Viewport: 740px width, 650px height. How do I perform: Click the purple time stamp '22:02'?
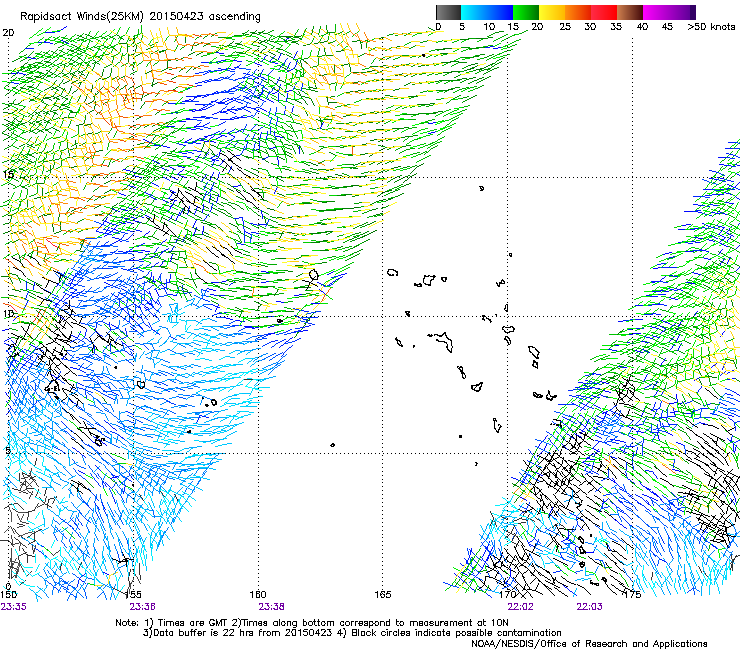coord(521,607)
